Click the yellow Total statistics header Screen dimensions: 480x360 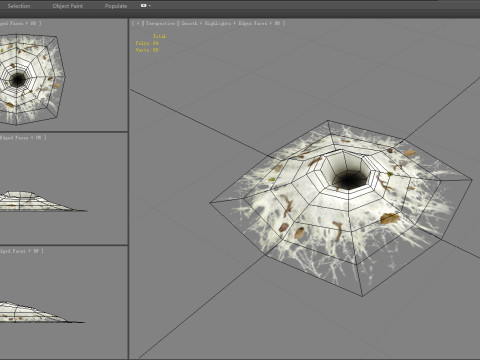(x=159, y=36)
